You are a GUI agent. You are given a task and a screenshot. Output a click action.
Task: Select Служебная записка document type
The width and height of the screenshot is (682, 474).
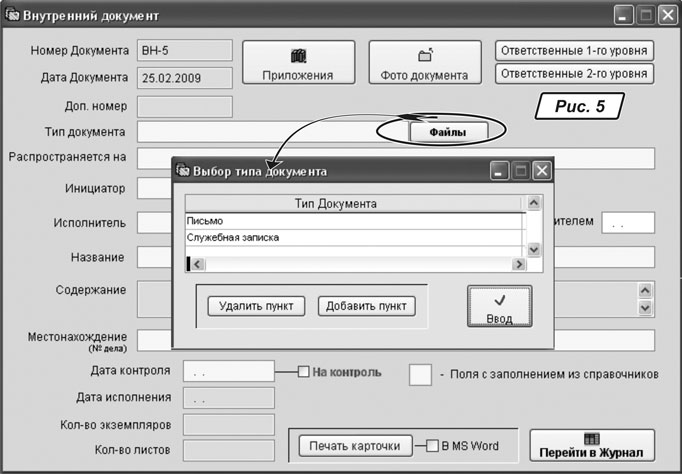coord(355,238)
